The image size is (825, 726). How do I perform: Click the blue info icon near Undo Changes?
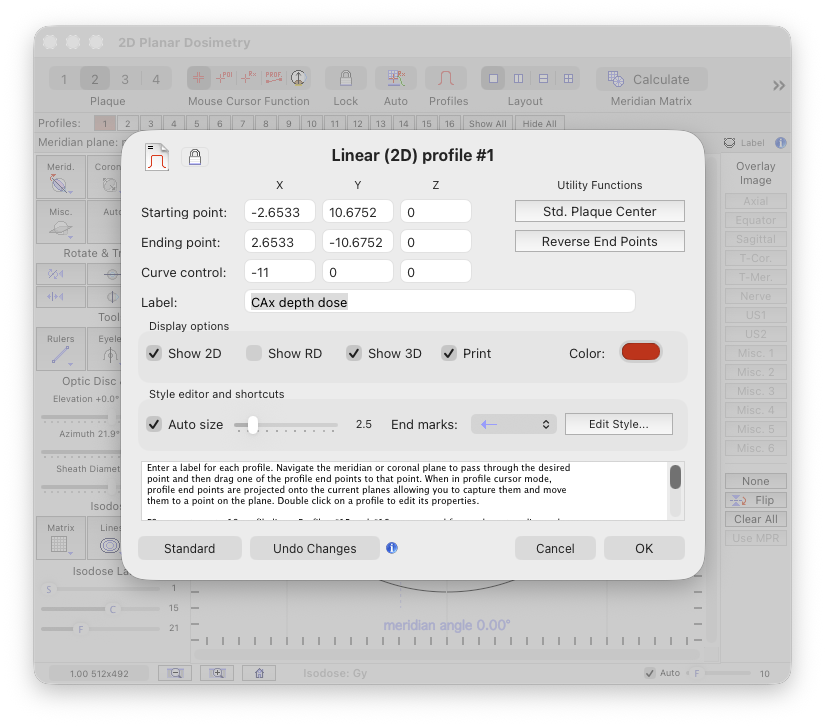click(392, 548)
